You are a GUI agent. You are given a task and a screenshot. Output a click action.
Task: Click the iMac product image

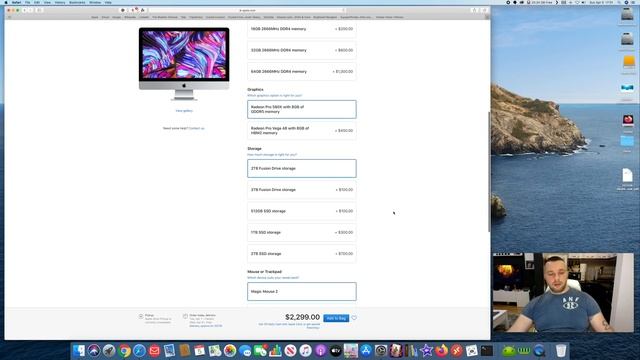pyautogui.click(x=184, y=64)
